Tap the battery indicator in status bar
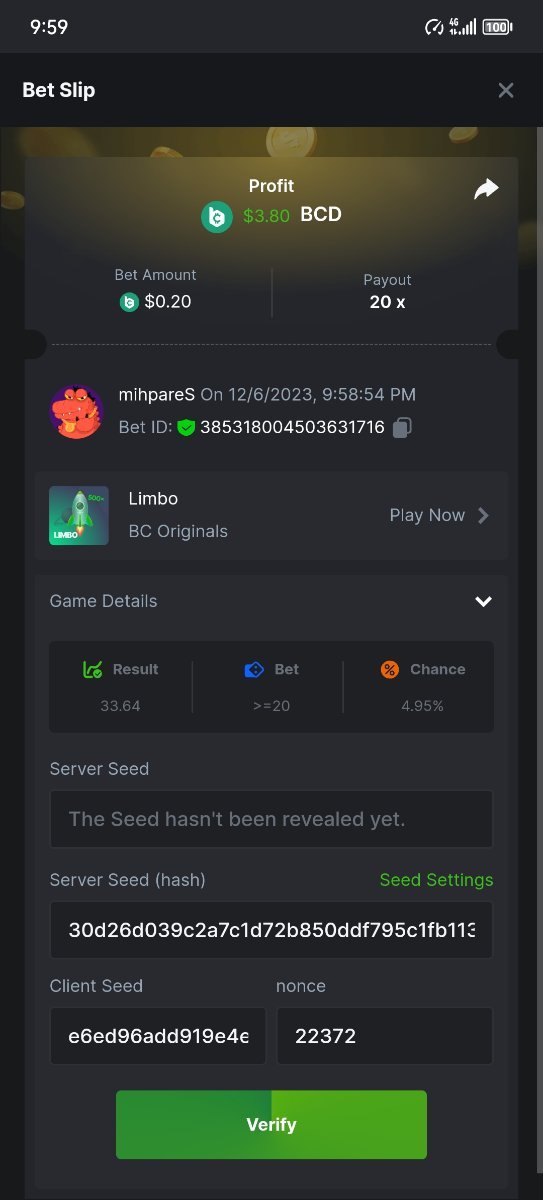 click(497, 28)
